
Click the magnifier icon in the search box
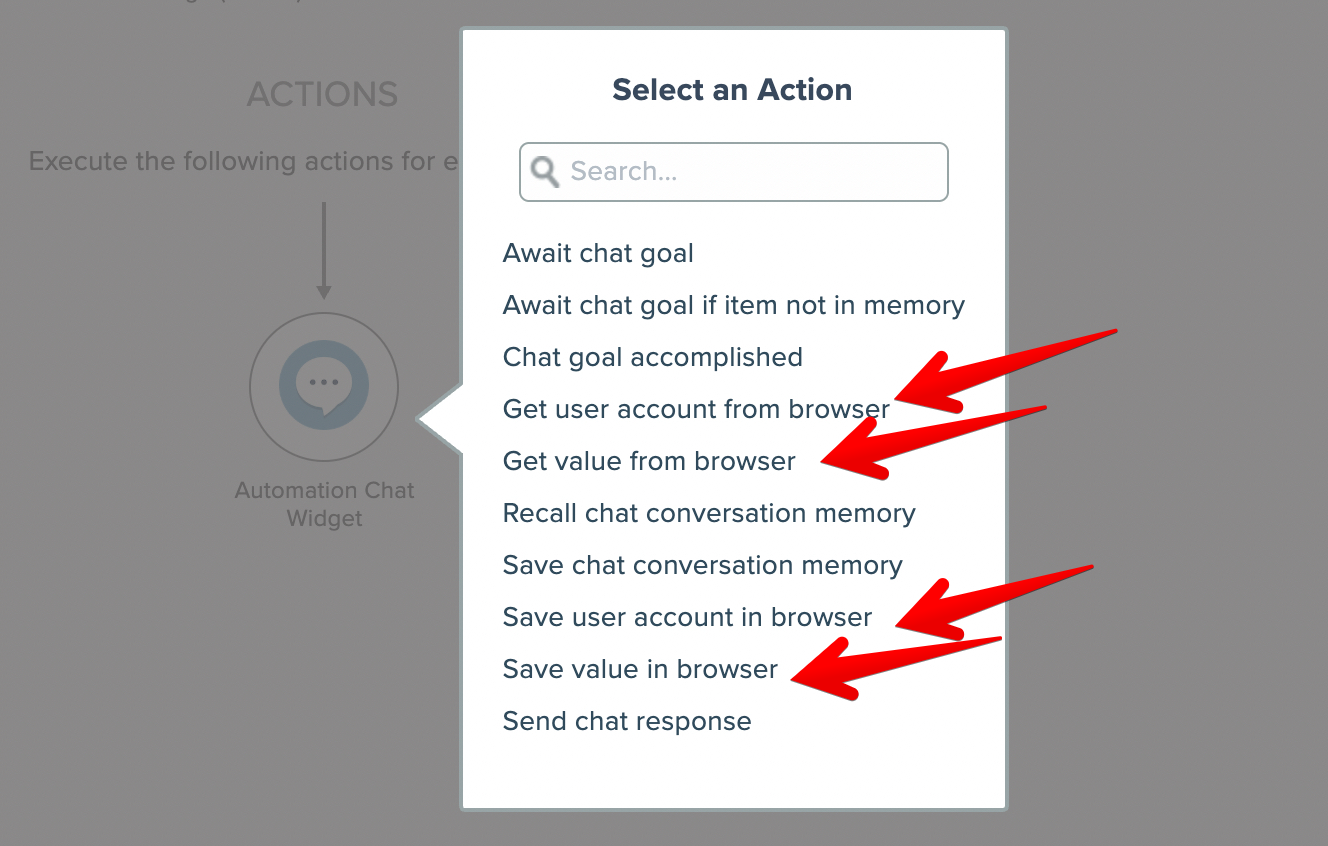pyautogui.click(x=545, y=172)
